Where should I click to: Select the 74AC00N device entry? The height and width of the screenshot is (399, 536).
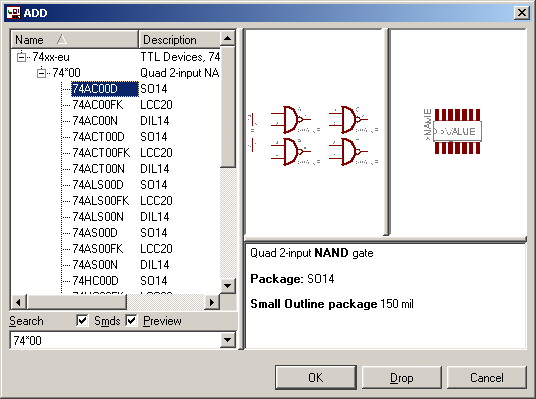tap(95, 121)
